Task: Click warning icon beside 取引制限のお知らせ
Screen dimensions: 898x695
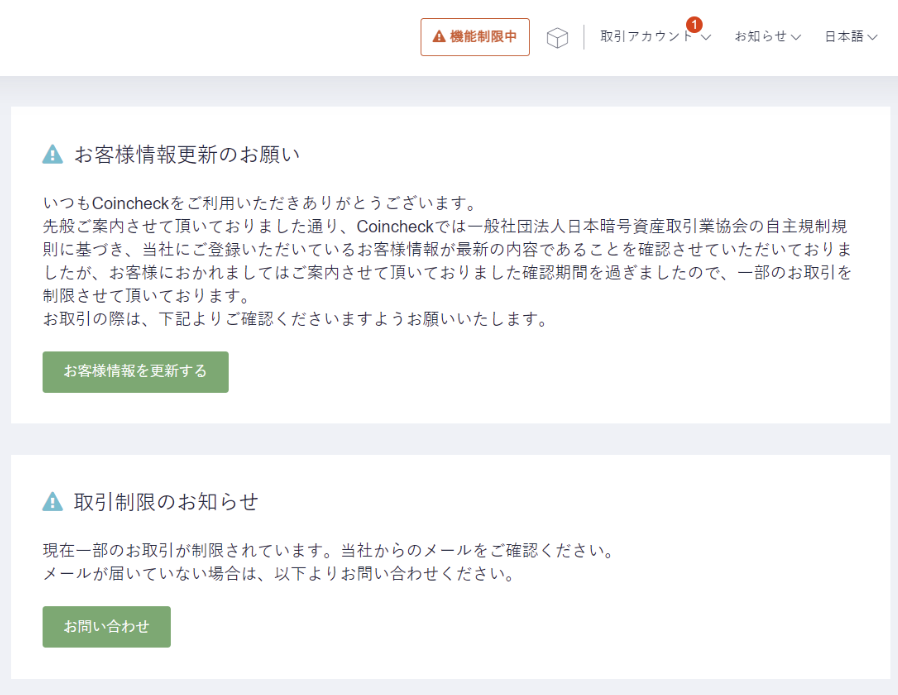Action: (x=53, y=501)
